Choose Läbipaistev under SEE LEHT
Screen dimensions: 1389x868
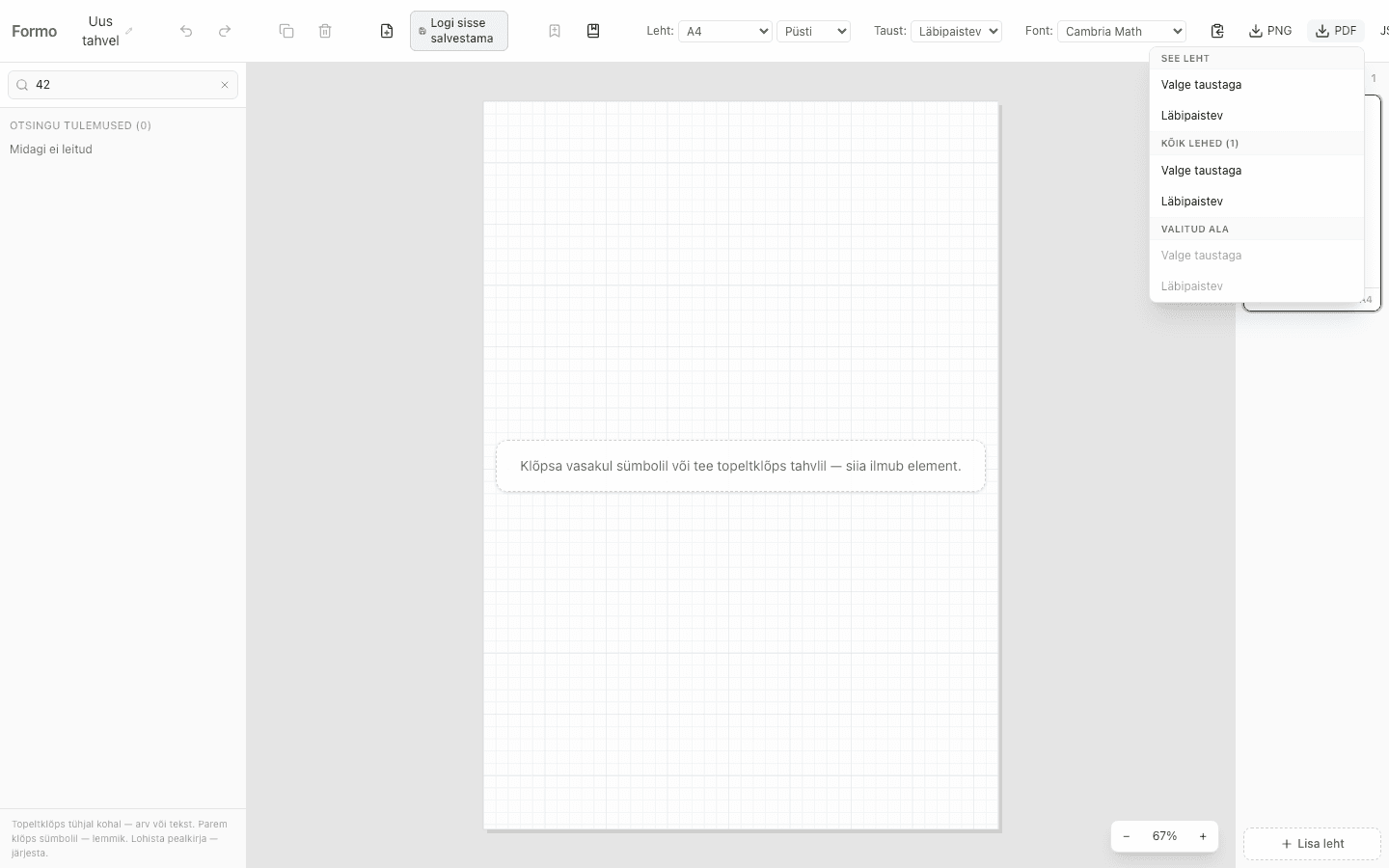tap(1257, 116)
